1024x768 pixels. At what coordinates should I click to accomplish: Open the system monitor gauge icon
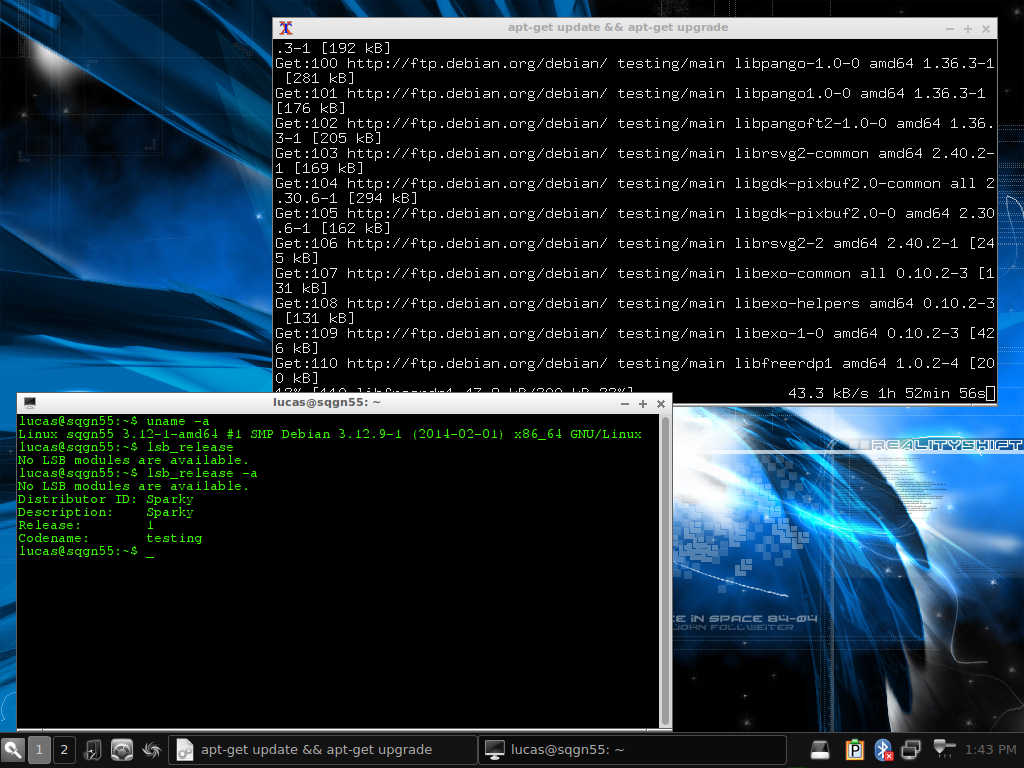coord(122,750)
